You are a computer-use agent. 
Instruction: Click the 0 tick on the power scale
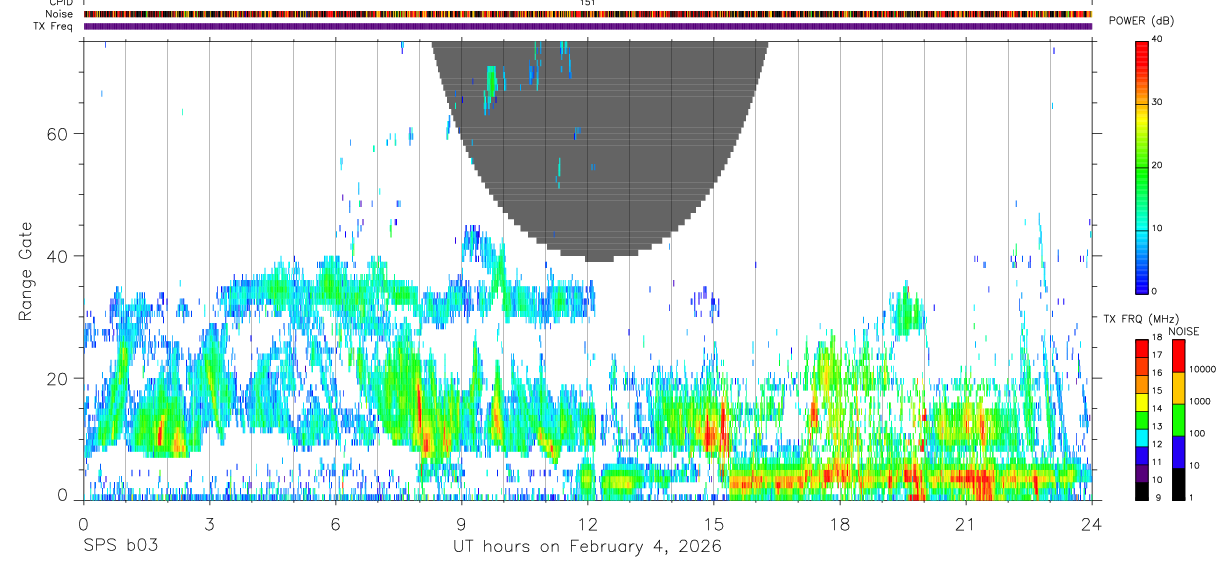coord(1155,291)
